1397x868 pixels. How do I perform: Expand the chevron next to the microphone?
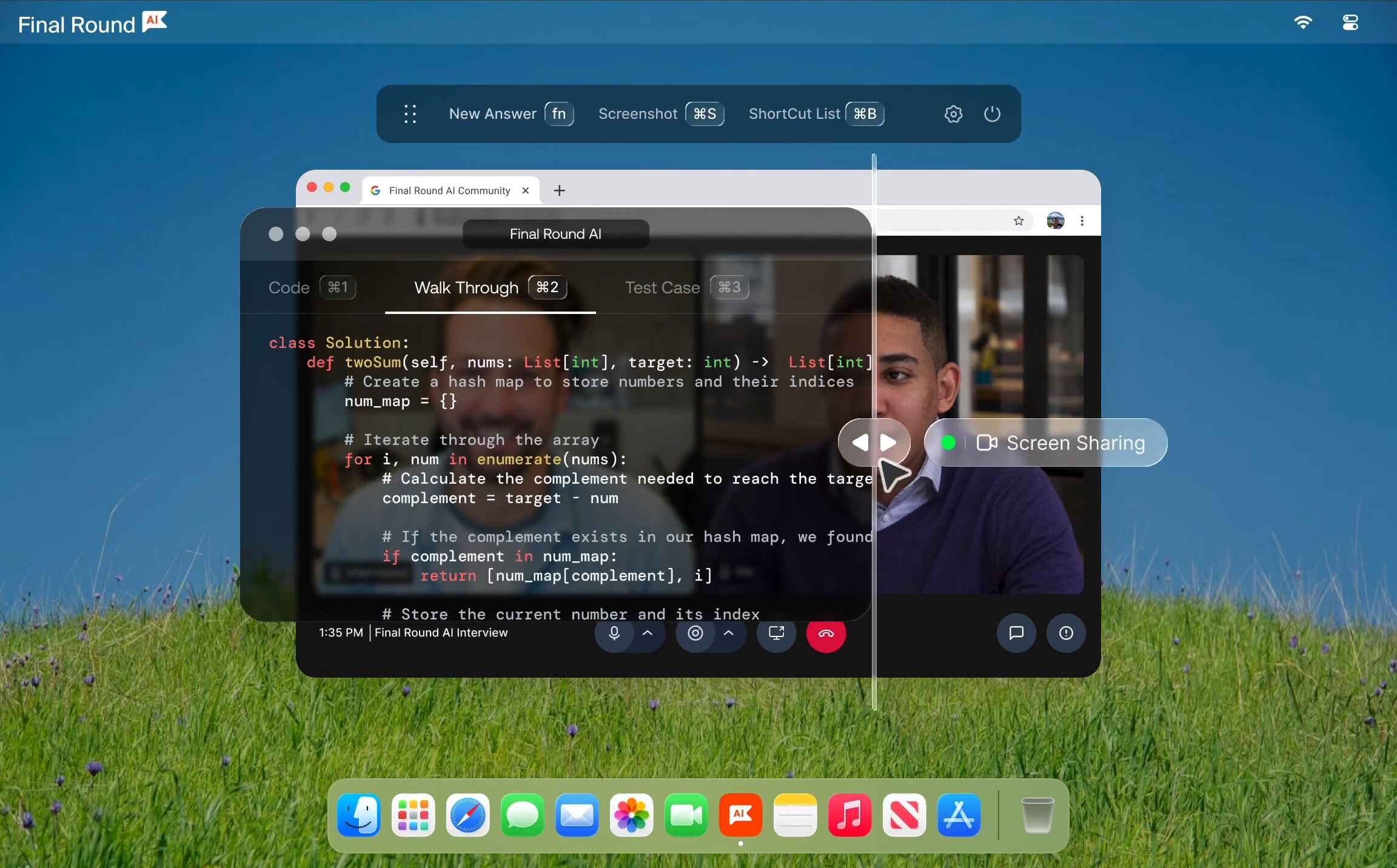646,634
